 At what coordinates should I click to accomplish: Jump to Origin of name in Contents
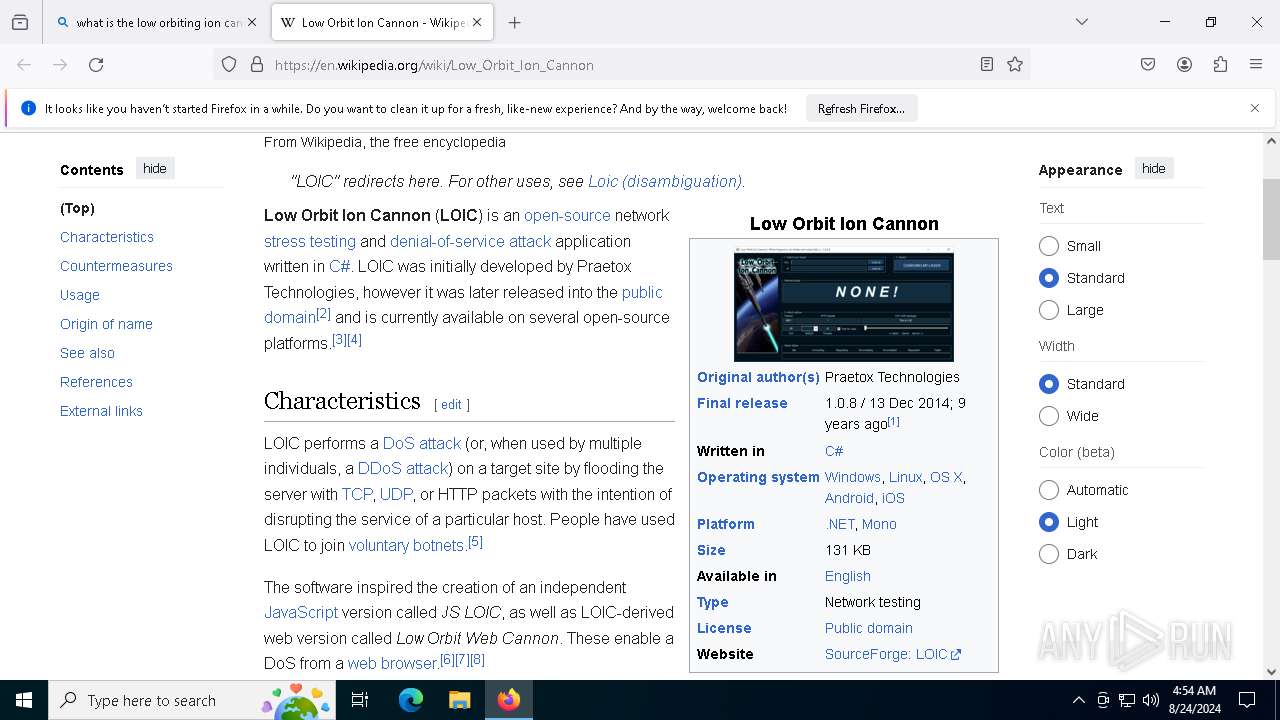click(106, 324)
